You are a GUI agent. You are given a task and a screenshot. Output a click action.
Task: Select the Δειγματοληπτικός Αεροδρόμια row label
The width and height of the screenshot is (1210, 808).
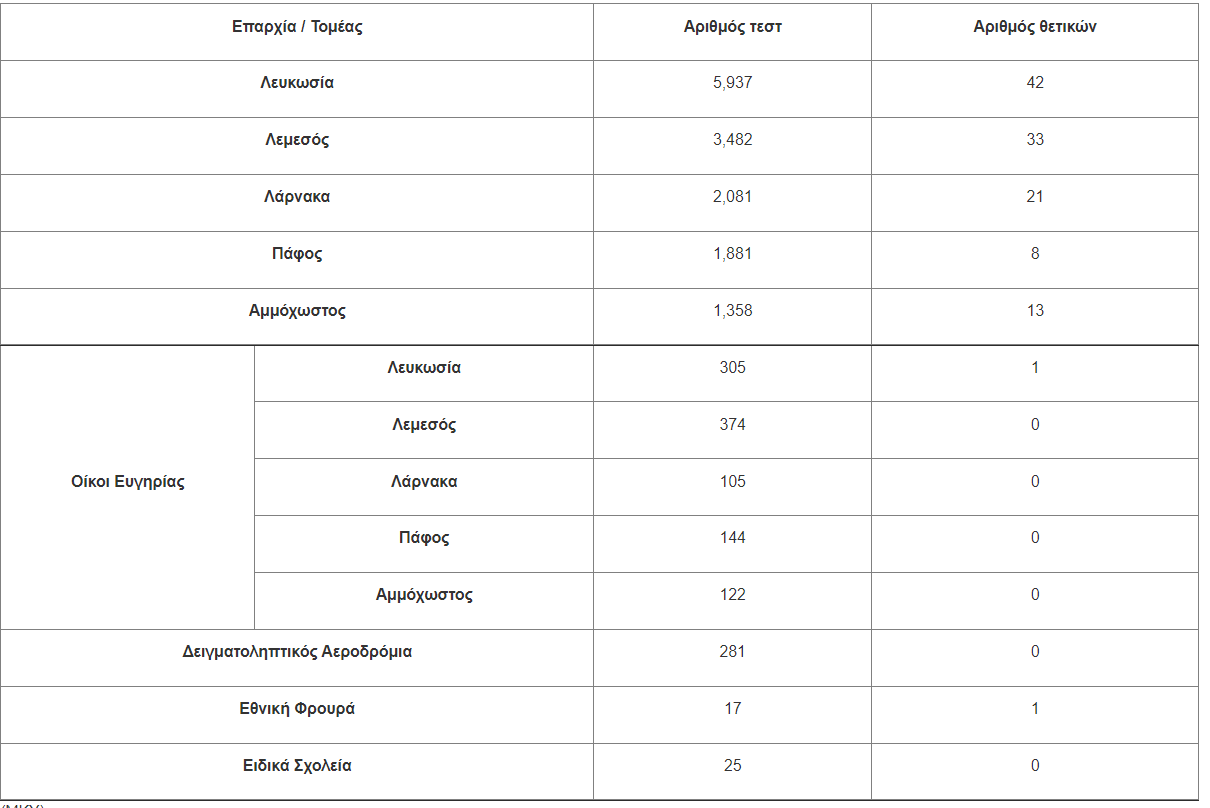tap(297, 652)
